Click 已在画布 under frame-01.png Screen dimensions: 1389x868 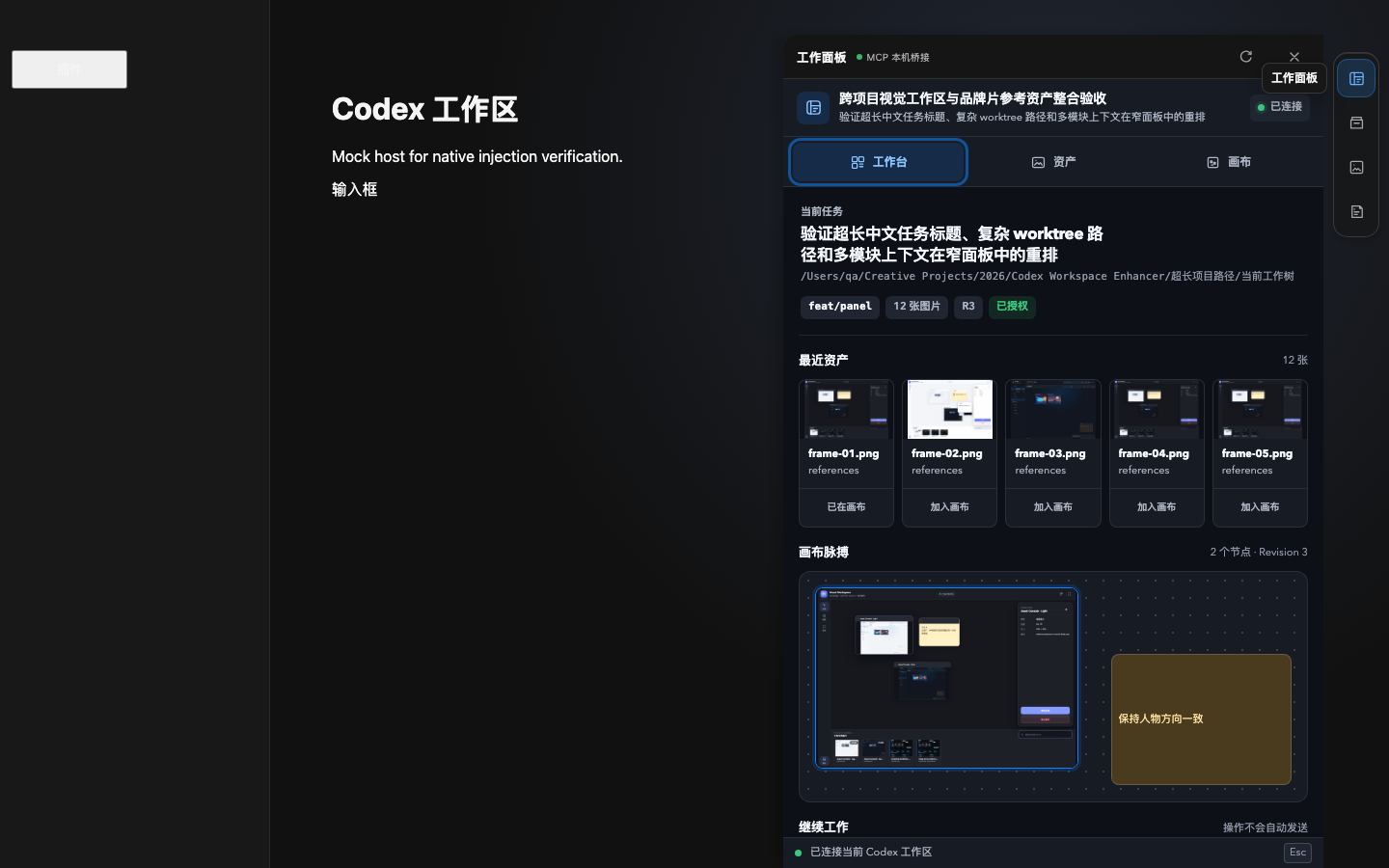pos(846,507)
